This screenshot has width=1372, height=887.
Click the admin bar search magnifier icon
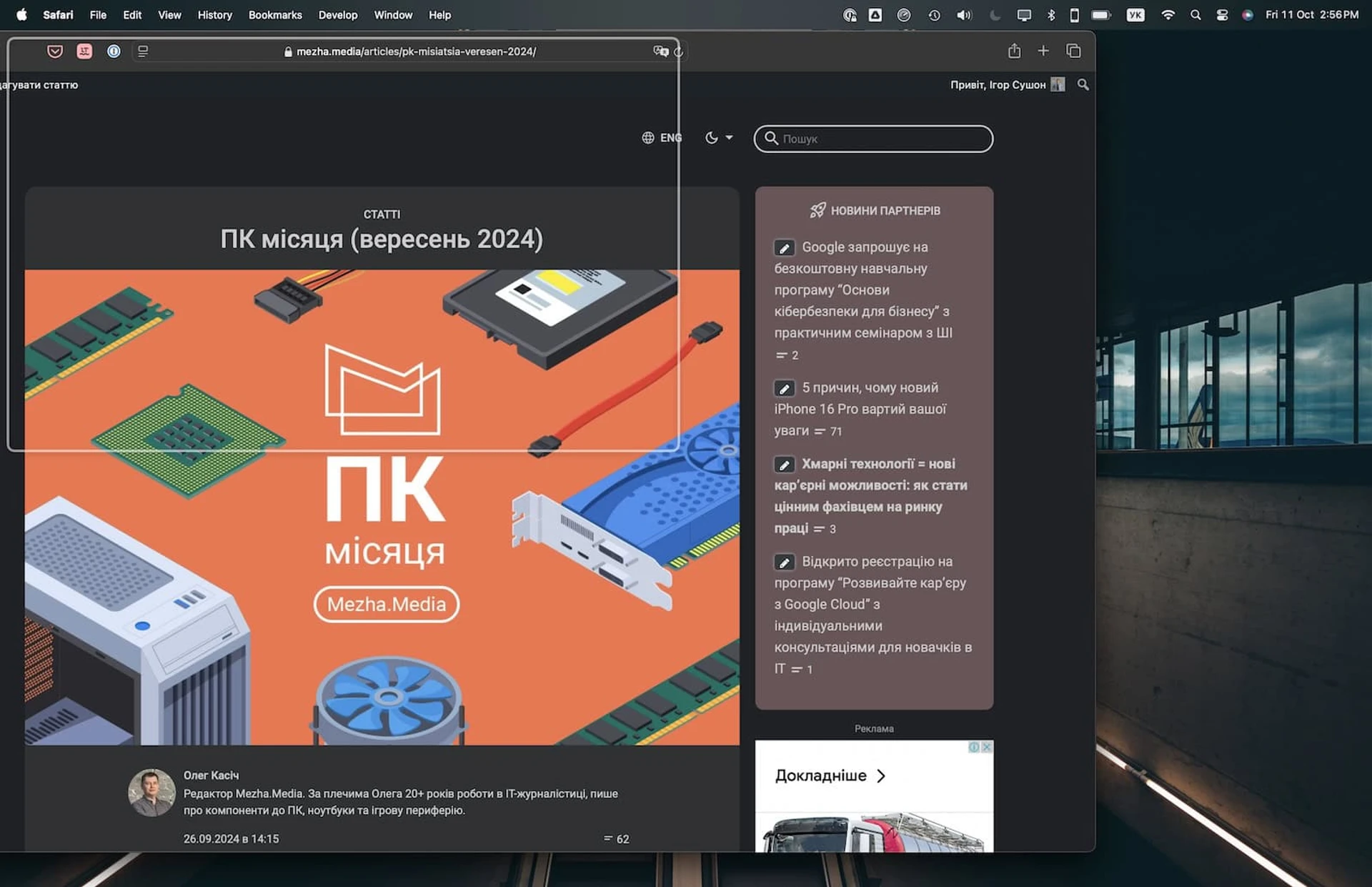pyautogui.click(x=1083, y=84)
